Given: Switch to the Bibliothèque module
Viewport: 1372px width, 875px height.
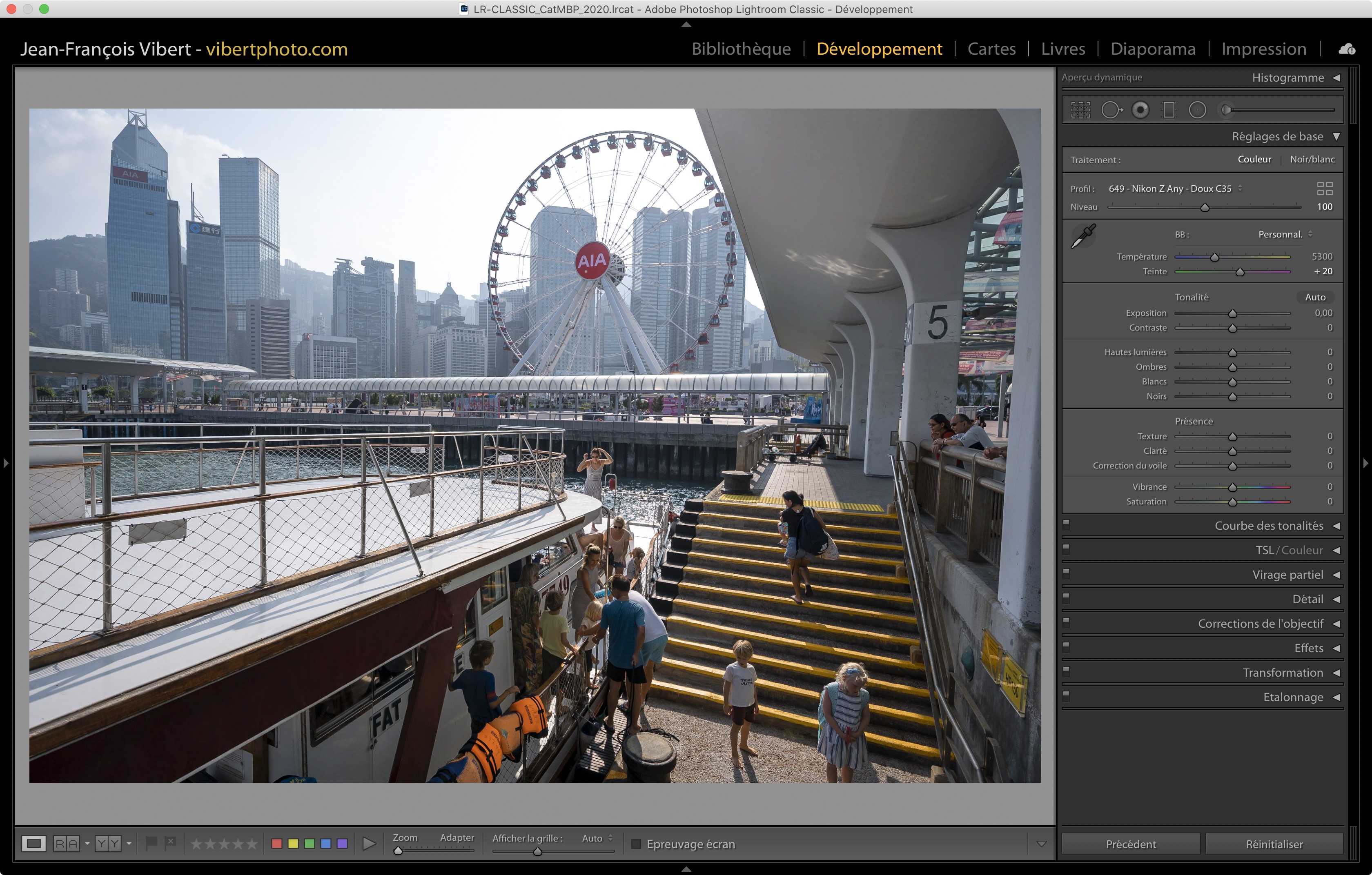Looking at the screenshot, I should pos(741,49).
